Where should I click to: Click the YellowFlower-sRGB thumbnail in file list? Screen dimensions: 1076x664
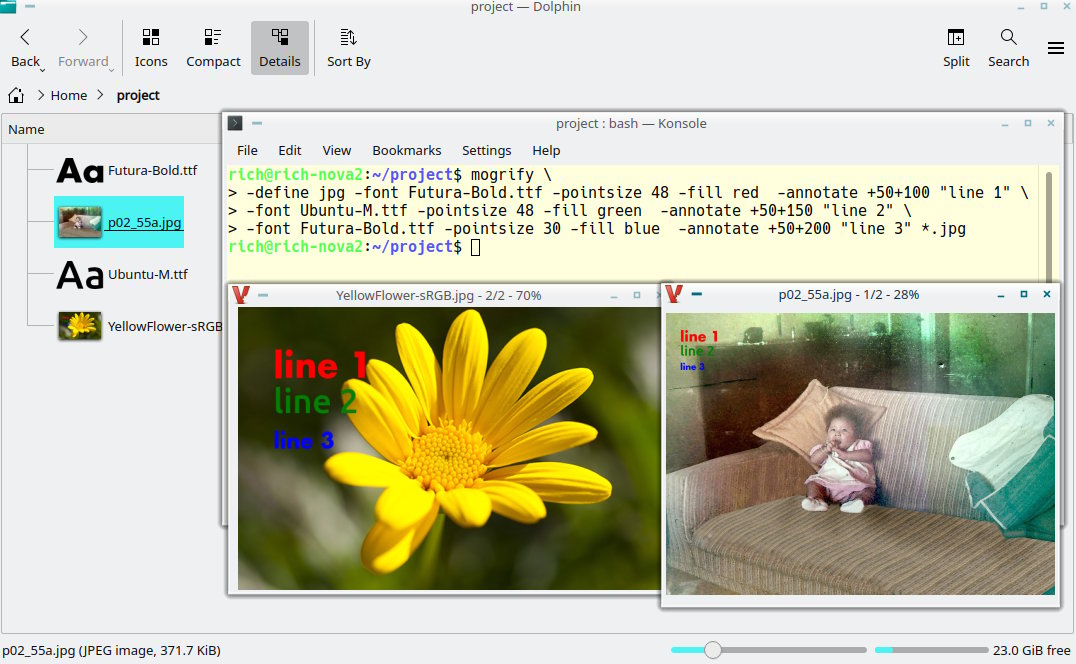(80, 326)
